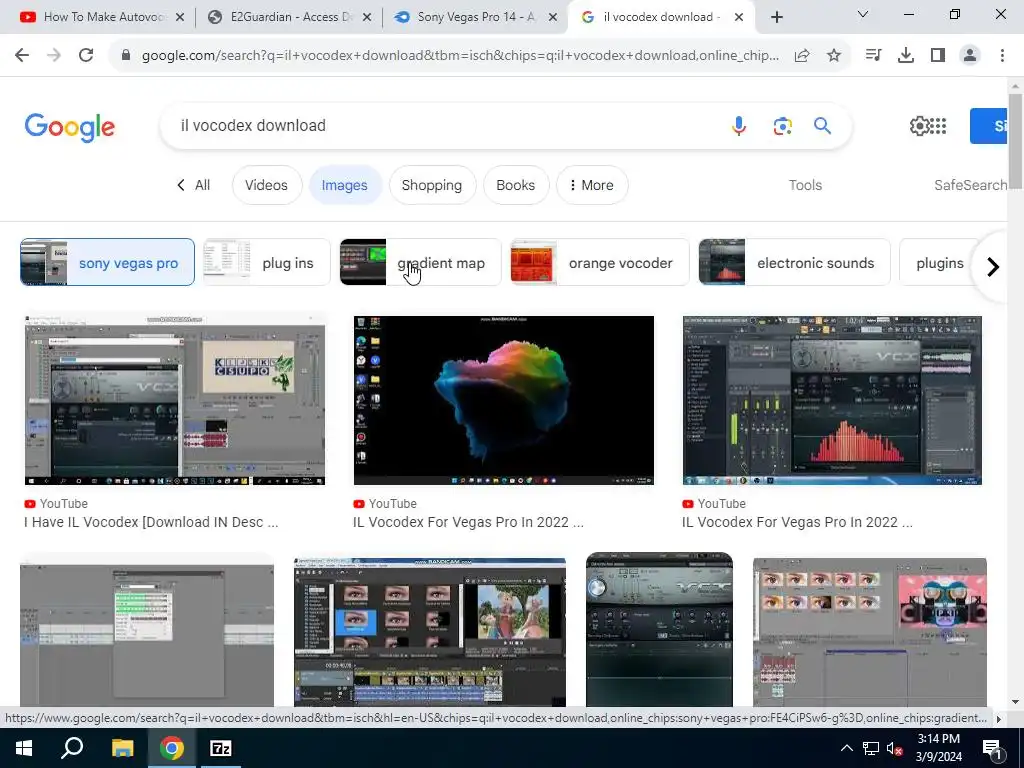This screenshot has width=1024, height=768.
Task: Open the red spectrum FL Studio thumbnail
Action: pyautogui.click(x=832, y=400)
